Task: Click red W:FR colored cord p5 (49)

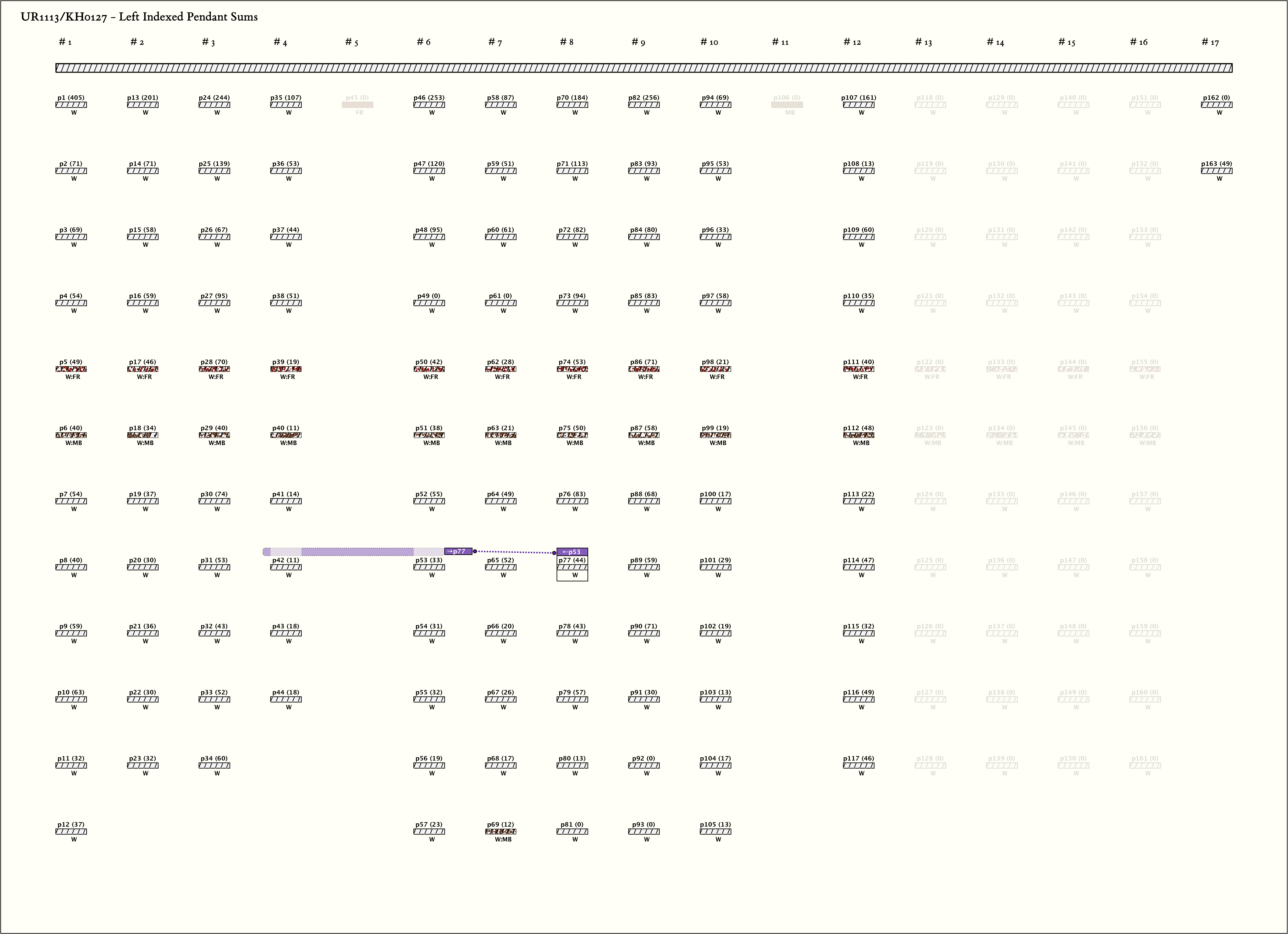Action: [71, 369]
